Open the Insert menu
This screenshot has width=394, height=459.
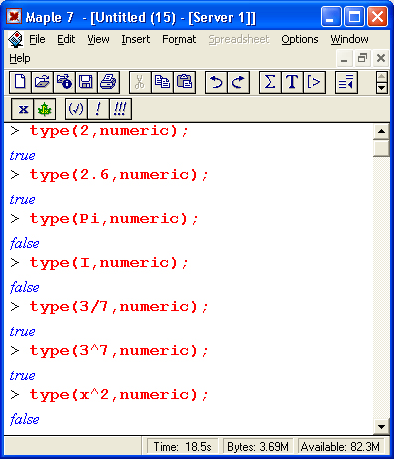[135, 39]
